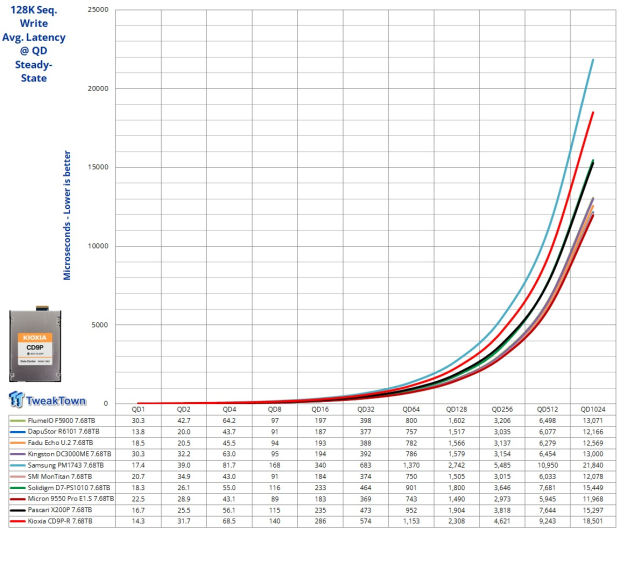Click the QD256 column header

tap(502, 409)
